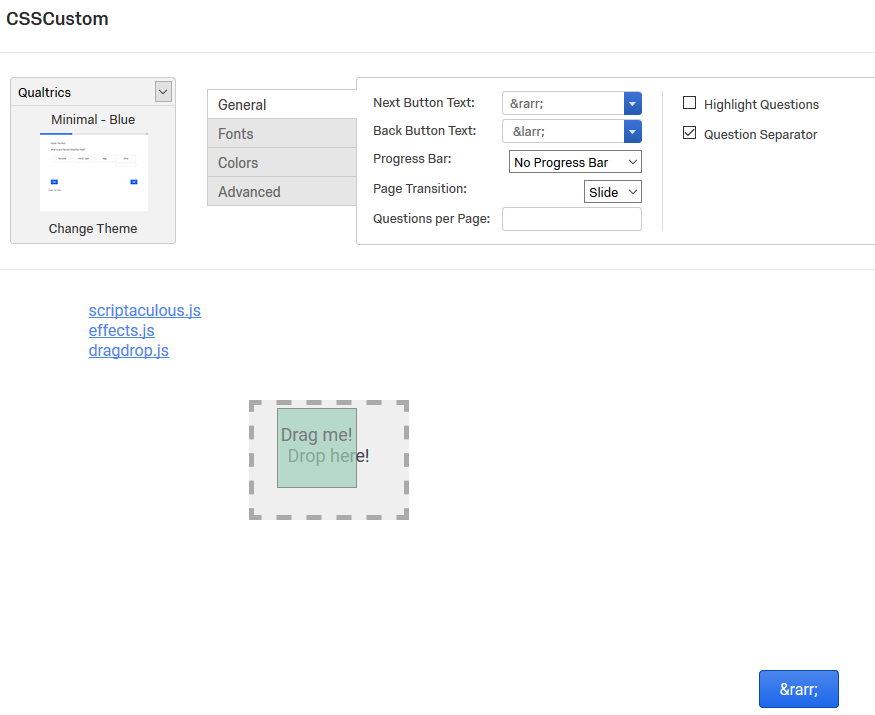Image resolution: width=875 pixels, height=715 pixels.
Task: Click the blue next arrow button
Action: tap(798, 689)
